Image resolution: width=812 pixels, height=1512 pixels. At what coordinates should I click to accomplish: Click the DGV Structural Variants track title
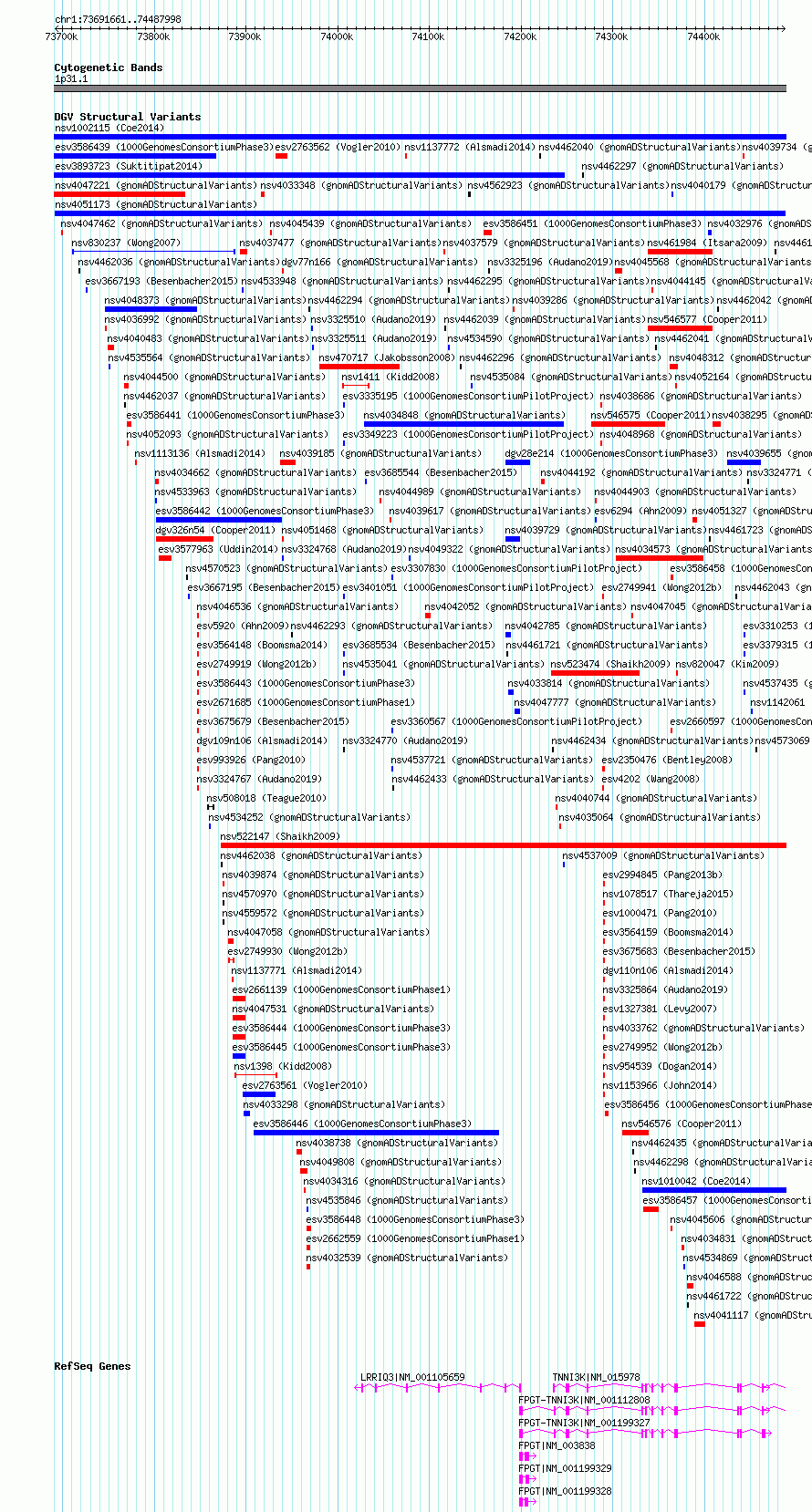tap(127, 117)
